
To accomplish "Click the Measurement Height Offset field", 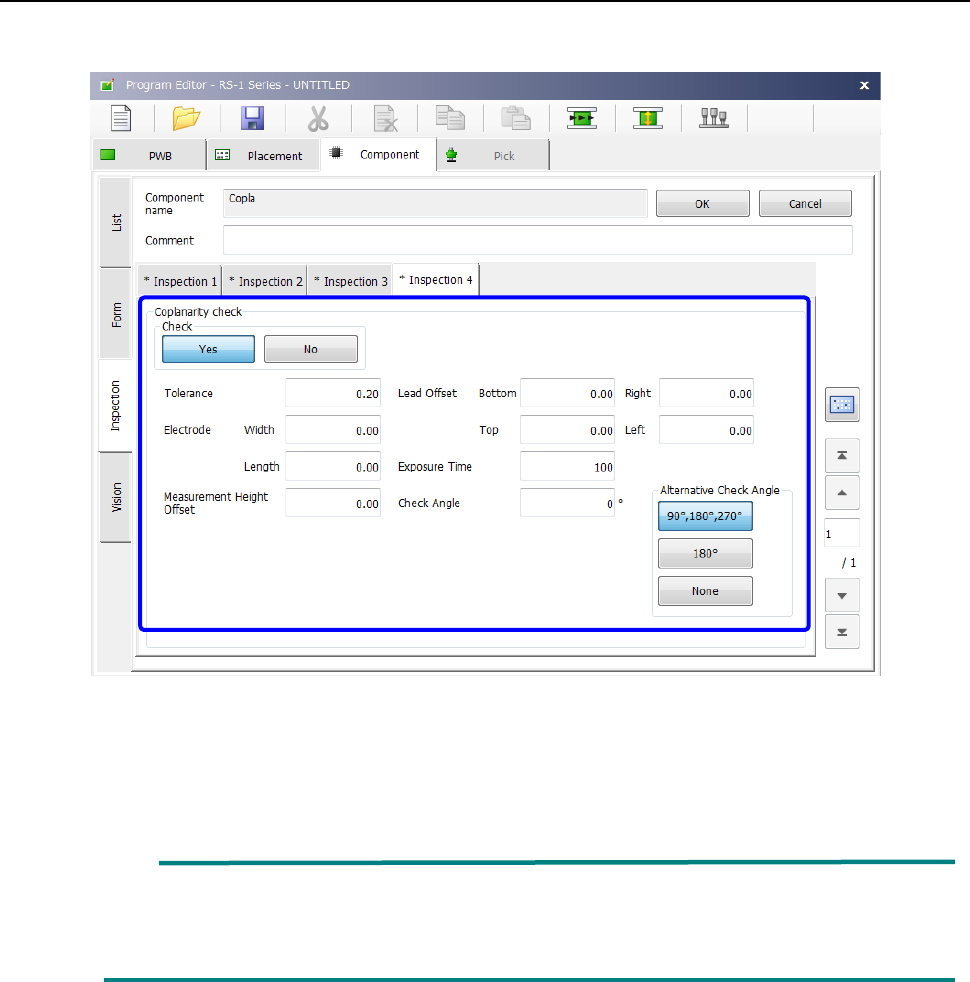I will [333, 503].
